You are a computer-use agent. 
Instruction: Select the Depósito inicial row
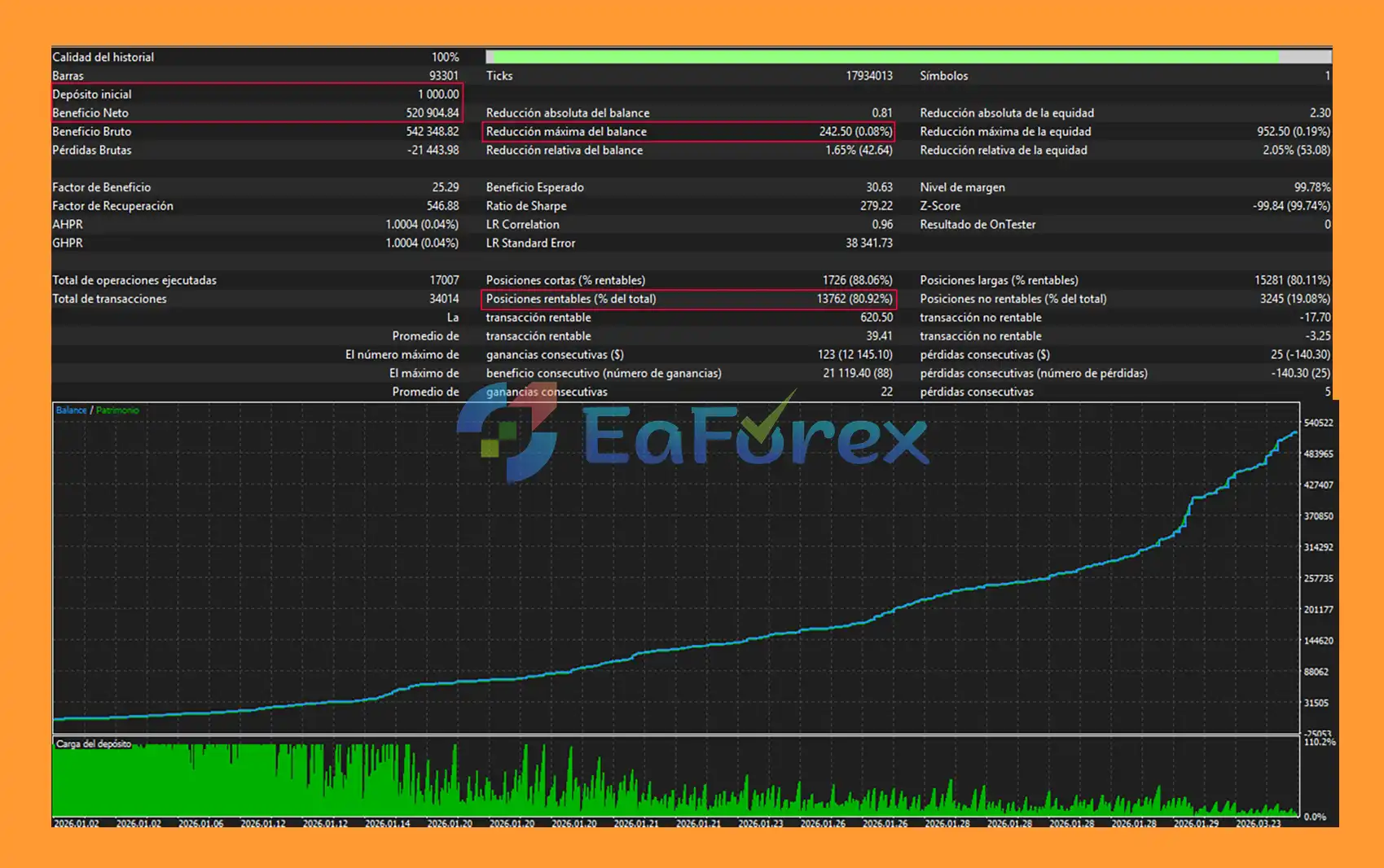click(256, 94)
